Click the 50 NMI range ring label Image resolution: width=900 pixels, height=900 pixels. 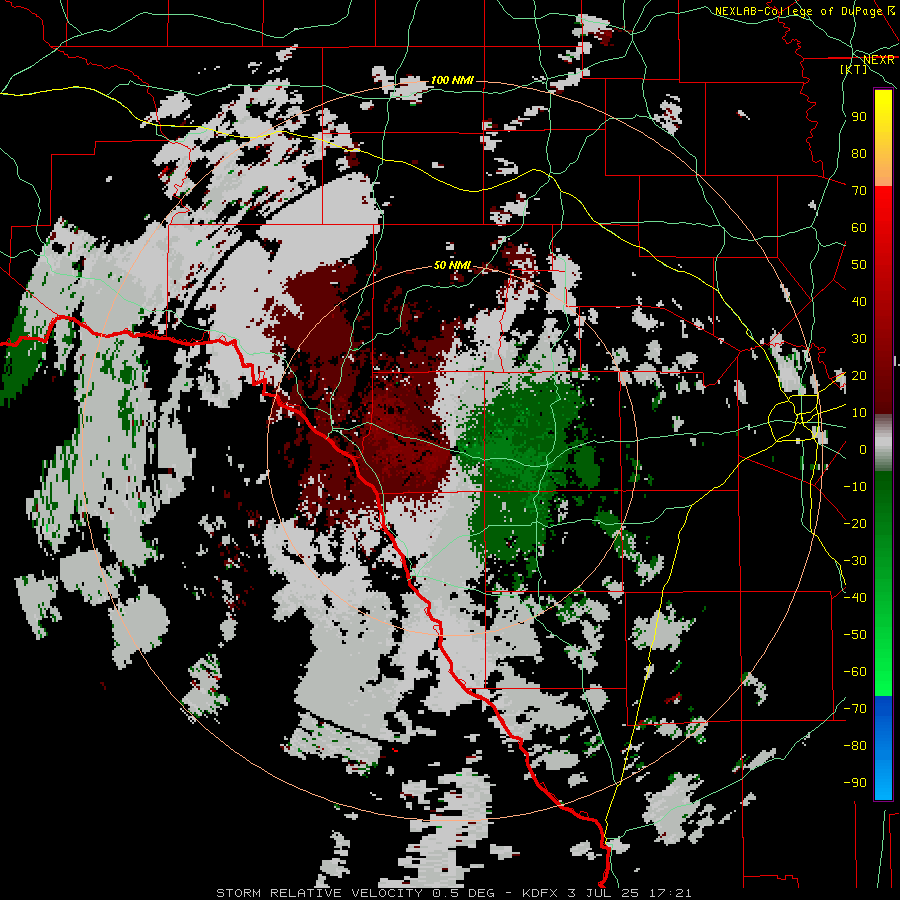pos(452,265)
